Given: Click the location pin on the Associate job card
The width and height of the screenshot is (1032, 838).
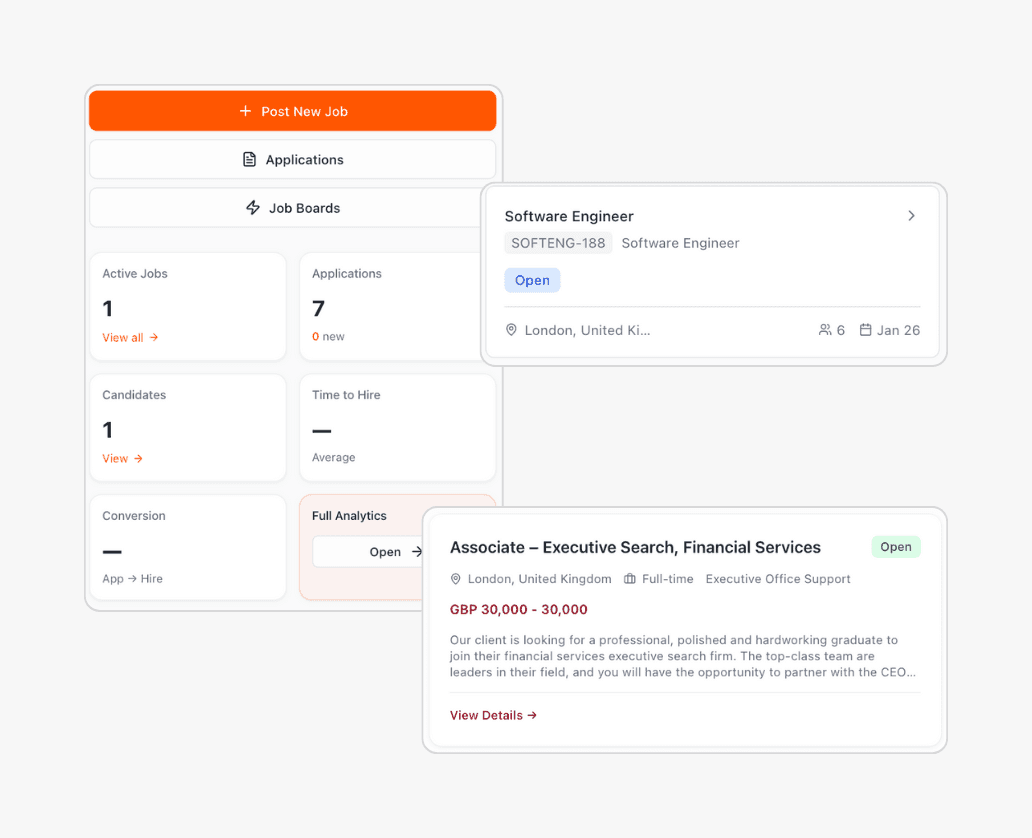Looking at the screenshot, I should point(456,578).
